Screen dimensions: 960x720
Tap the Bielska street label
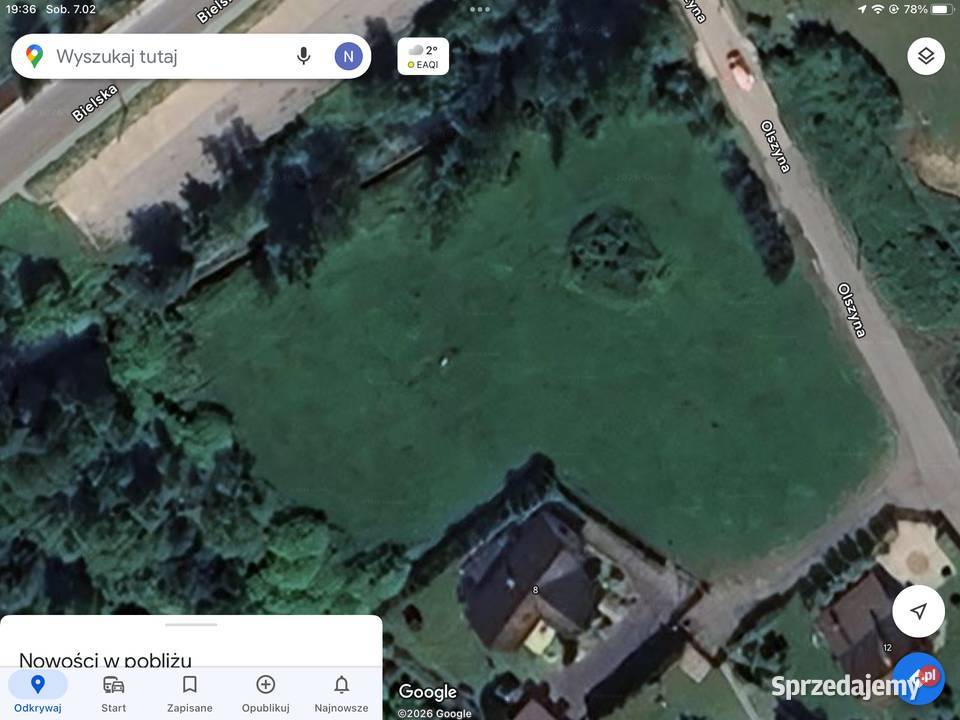pos(95,103)
